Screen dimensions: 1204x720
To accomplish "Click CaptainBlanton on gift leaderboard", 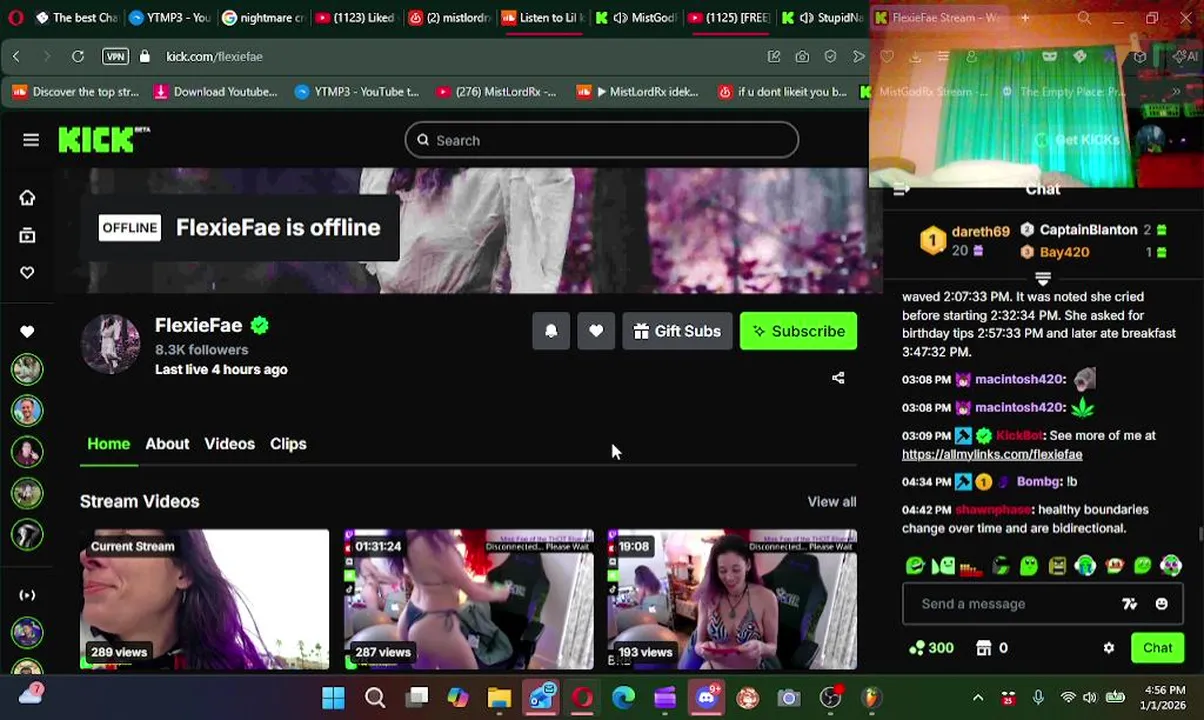I will 1088,230.
